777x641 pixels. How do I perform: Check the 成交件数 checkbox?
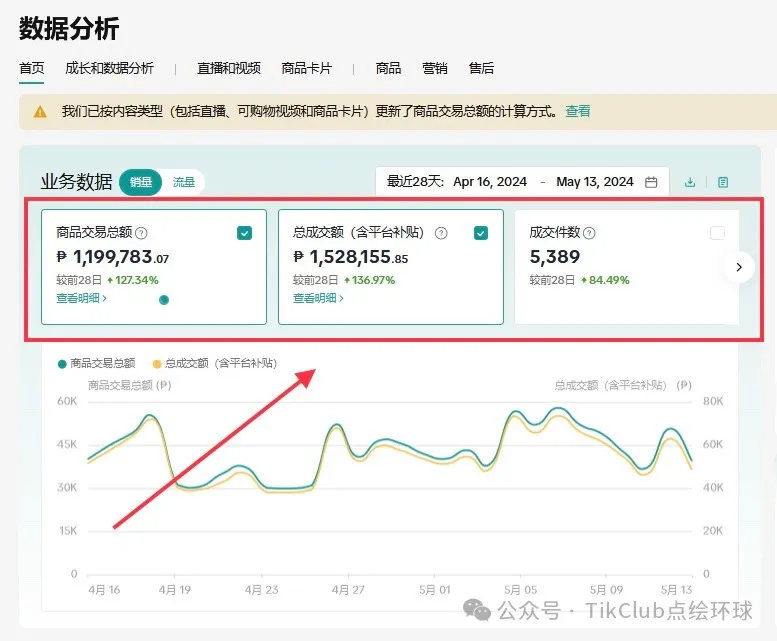tap(717, 233)
